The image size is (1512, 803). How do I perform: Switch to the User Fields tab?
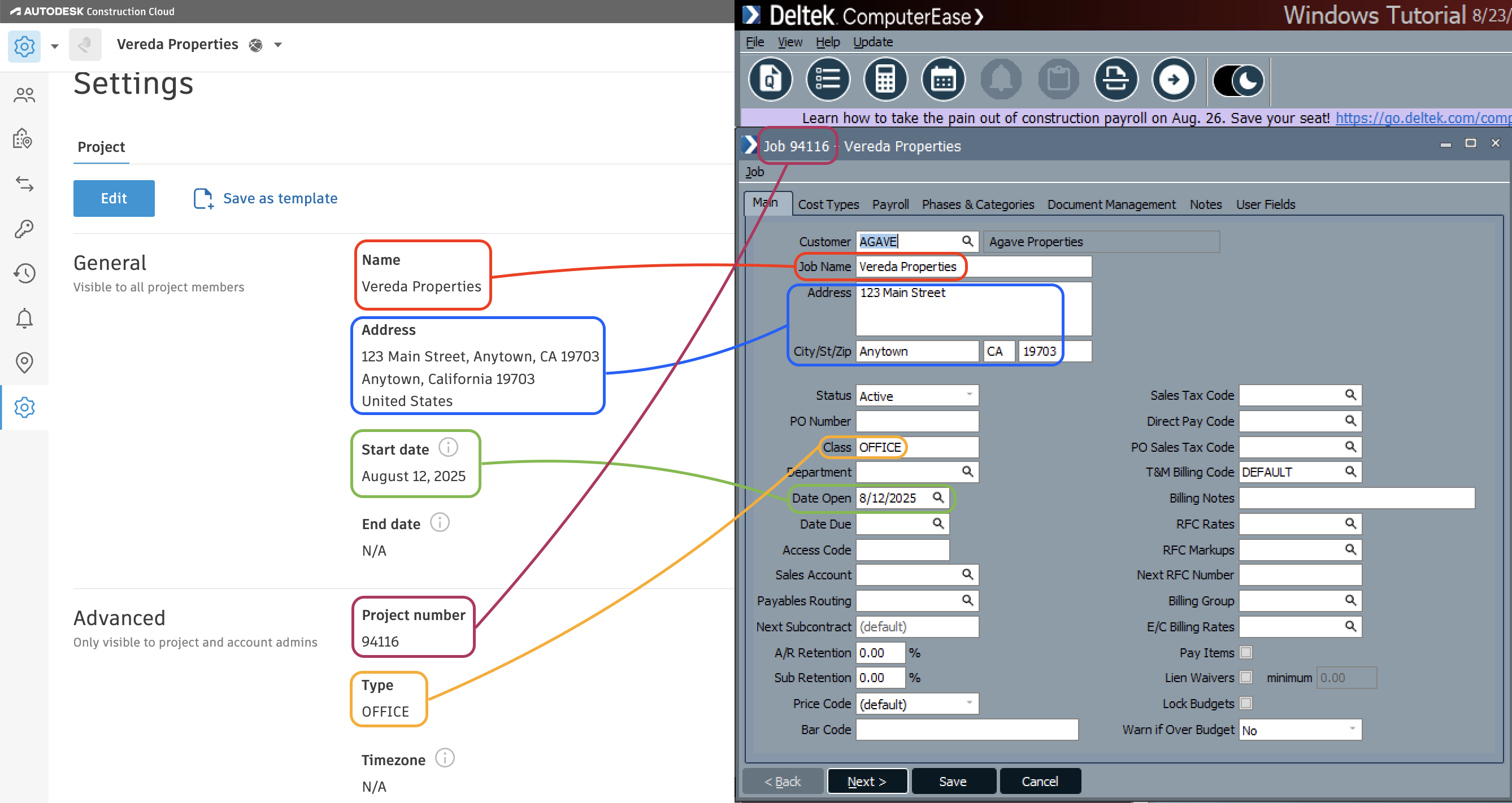click(1266, 204)
